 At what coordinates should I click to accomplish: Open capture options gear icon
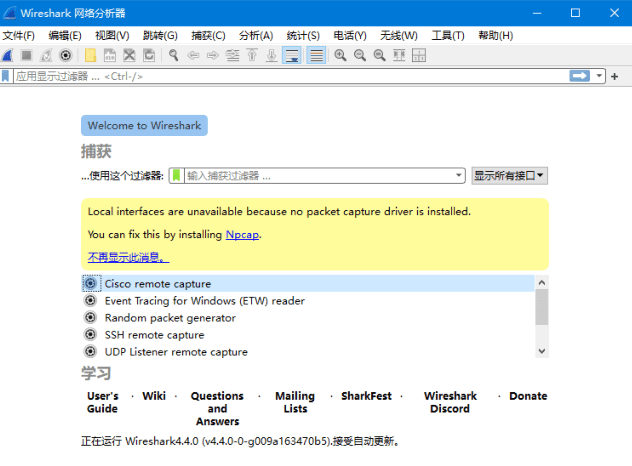[65, 55]
